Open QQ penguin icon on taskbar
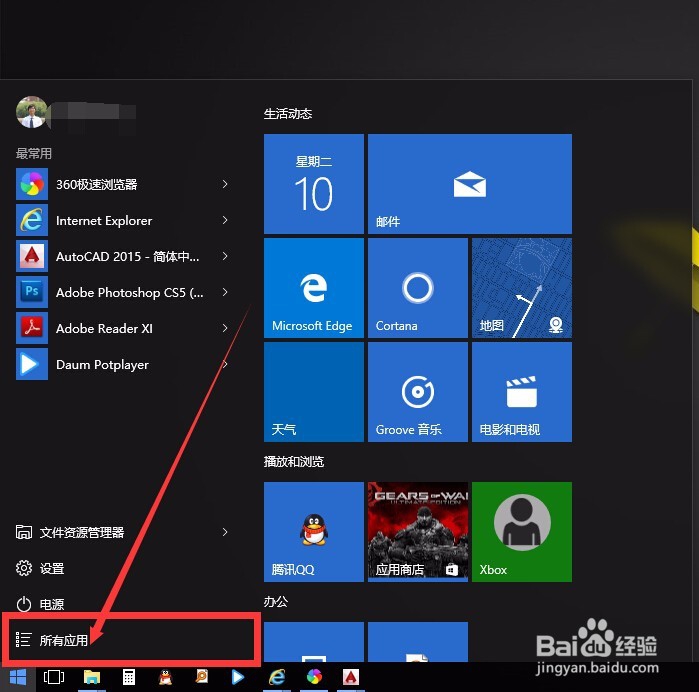This screenshot has width=699, height=692. point(165,677)
